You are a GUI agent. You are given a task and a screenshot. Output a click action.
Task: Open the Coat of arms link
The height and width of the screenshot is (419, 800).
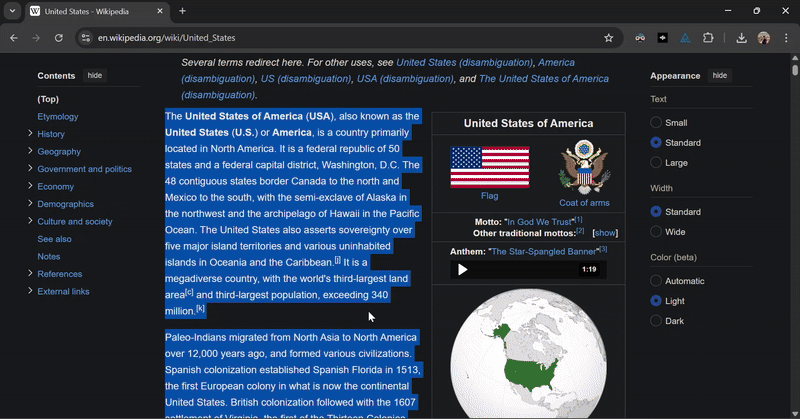tap(584, 203)
